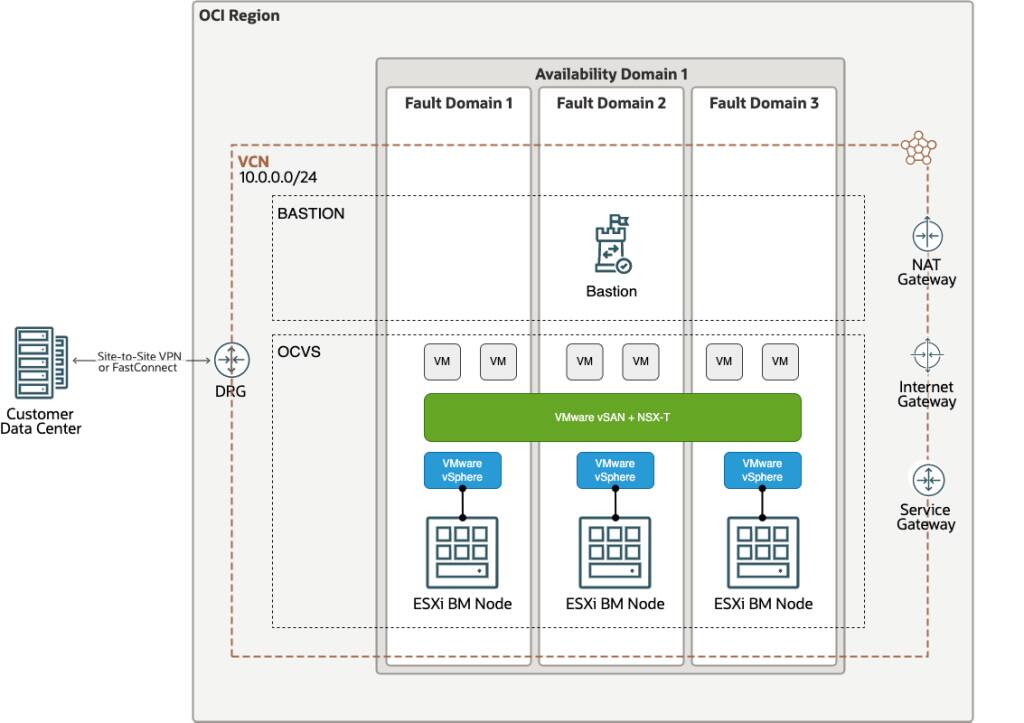Open the Service Gateway icon
Image resolution: width=1024 pixels, height=723 pixels.
(x=927, y=480)
